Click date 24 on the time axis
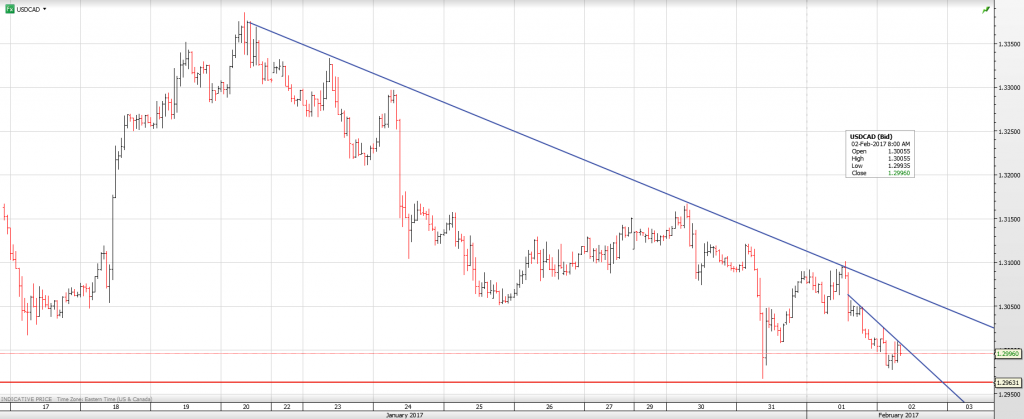 click(409, 406)
